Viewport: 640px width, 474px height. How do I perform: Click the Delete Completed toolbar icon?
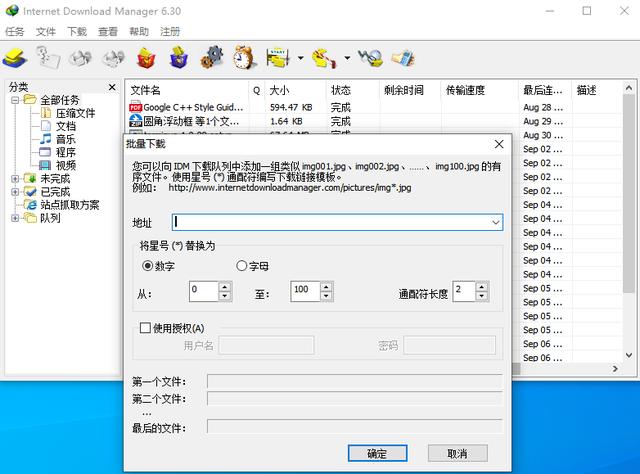[x=179, y=58]
